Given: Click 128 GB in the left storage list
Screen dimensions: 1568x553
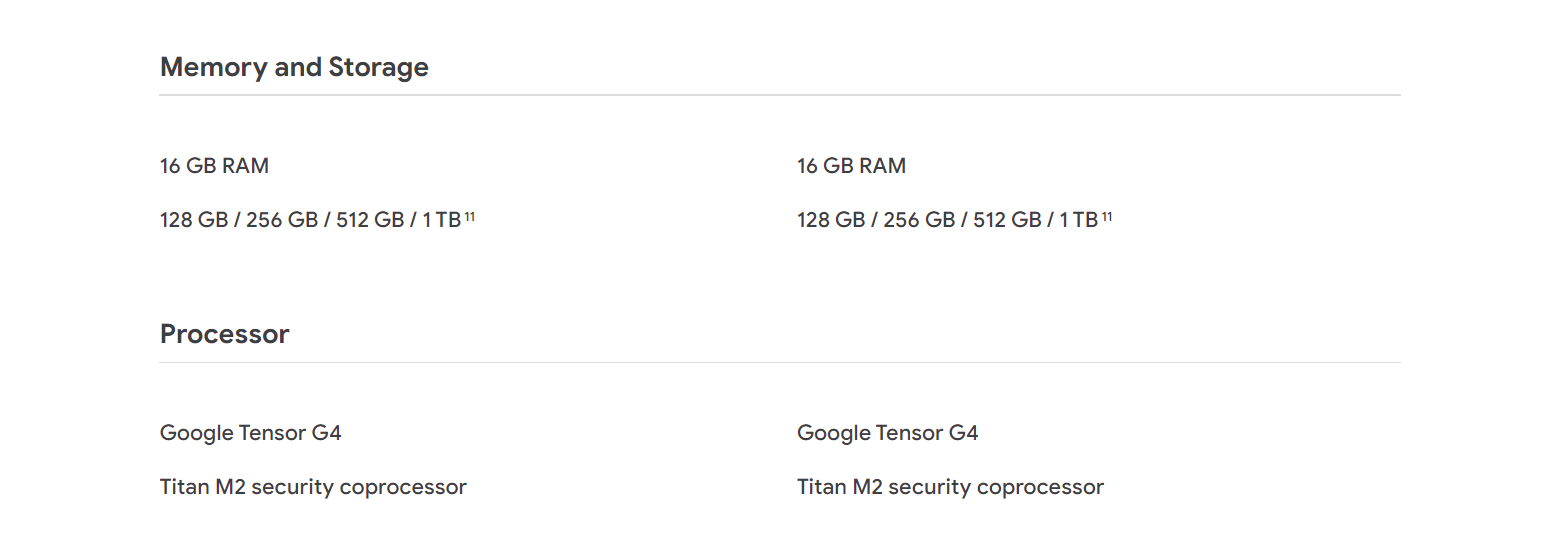Looking at the screenshot, I should tap(194, 220).
